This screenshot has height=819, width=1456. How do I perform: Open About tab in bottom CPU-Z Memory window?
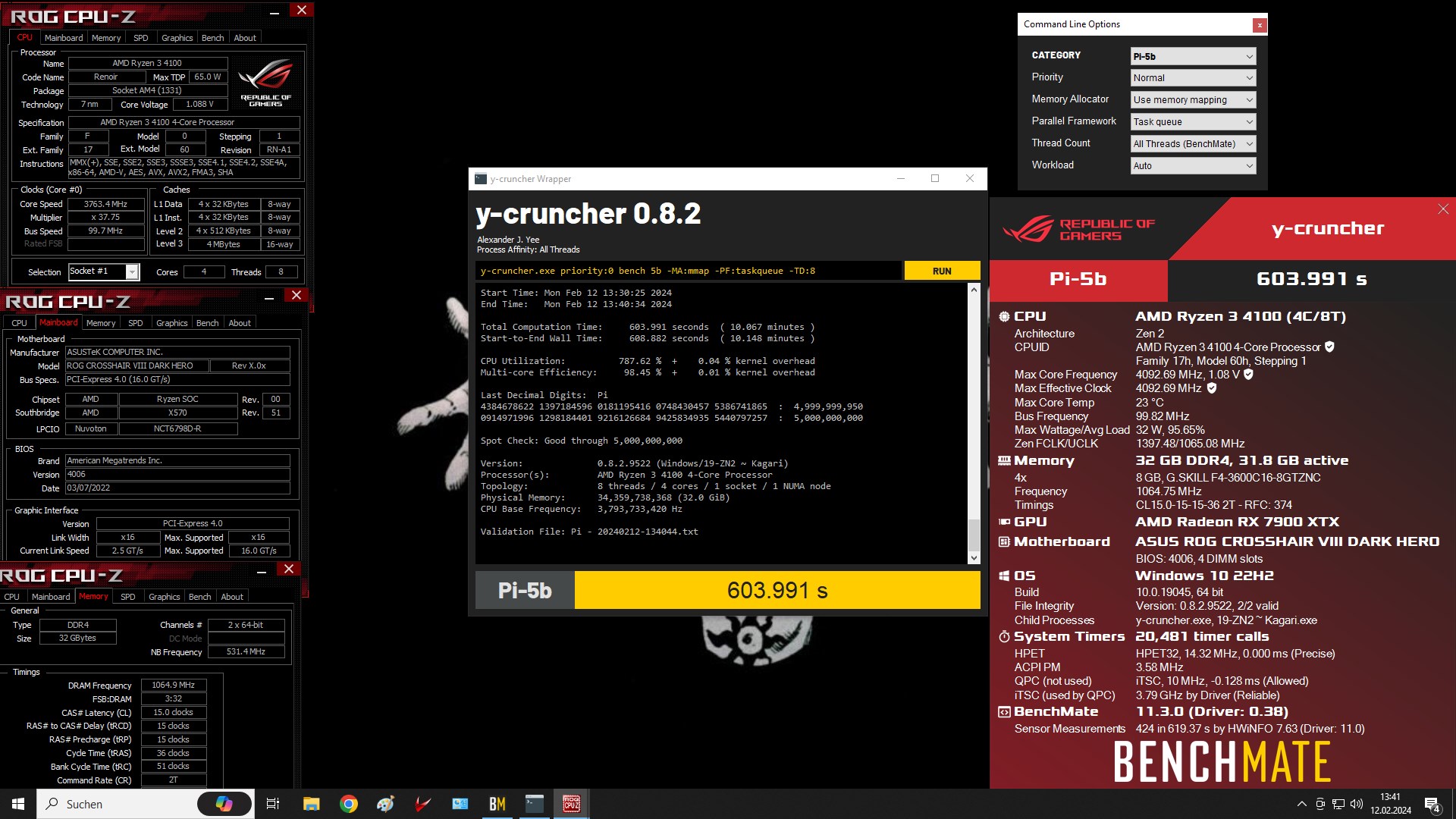232,597
